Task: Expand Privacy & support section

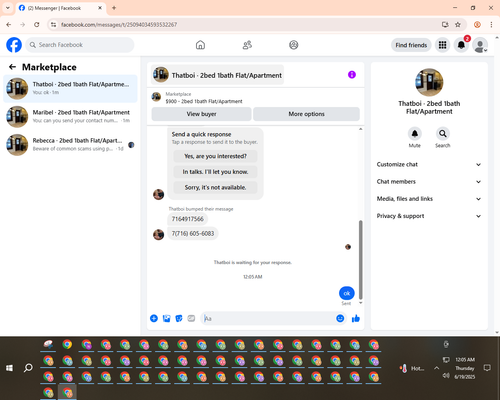Action: [x=429, y=216]
